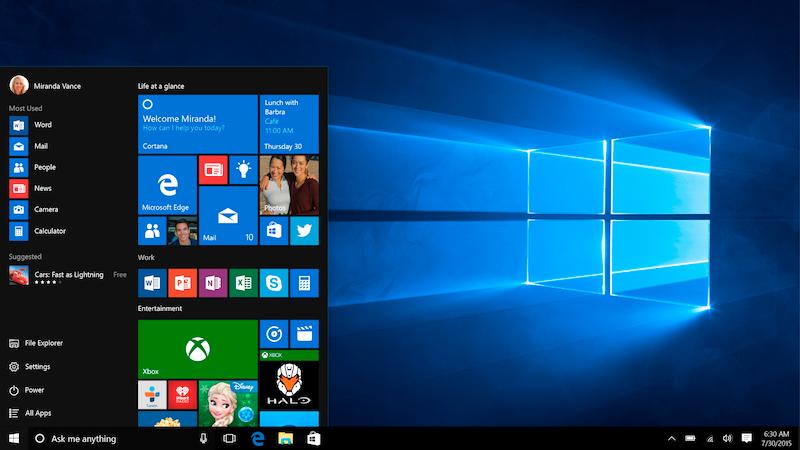Show All Apps list
This screenshot has width=800, height=450.
pyautogui.click(x=30, y=413)
